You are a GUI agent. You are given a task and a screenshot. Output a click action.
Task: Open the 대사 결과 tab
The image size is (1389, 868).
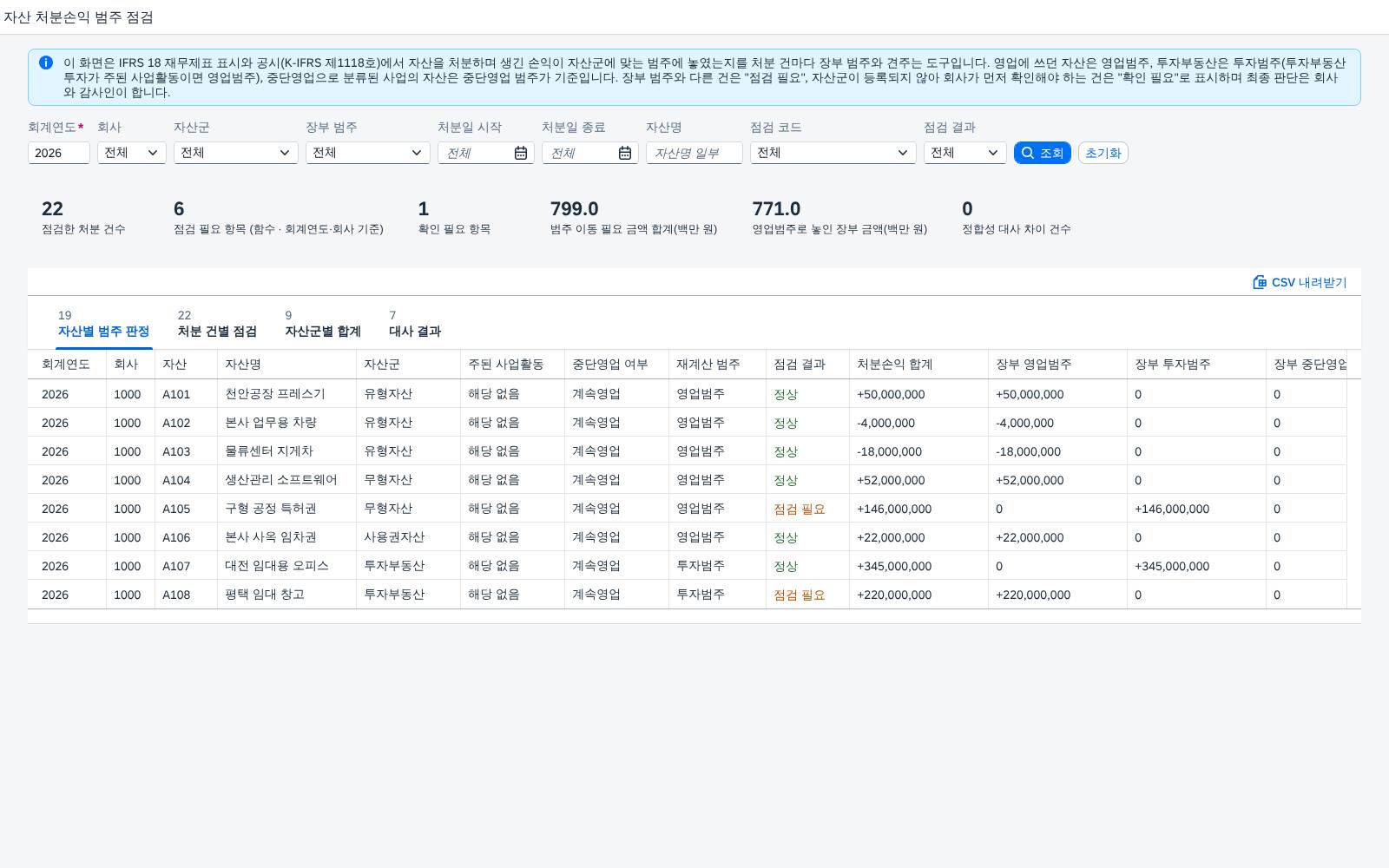[415, 324]
